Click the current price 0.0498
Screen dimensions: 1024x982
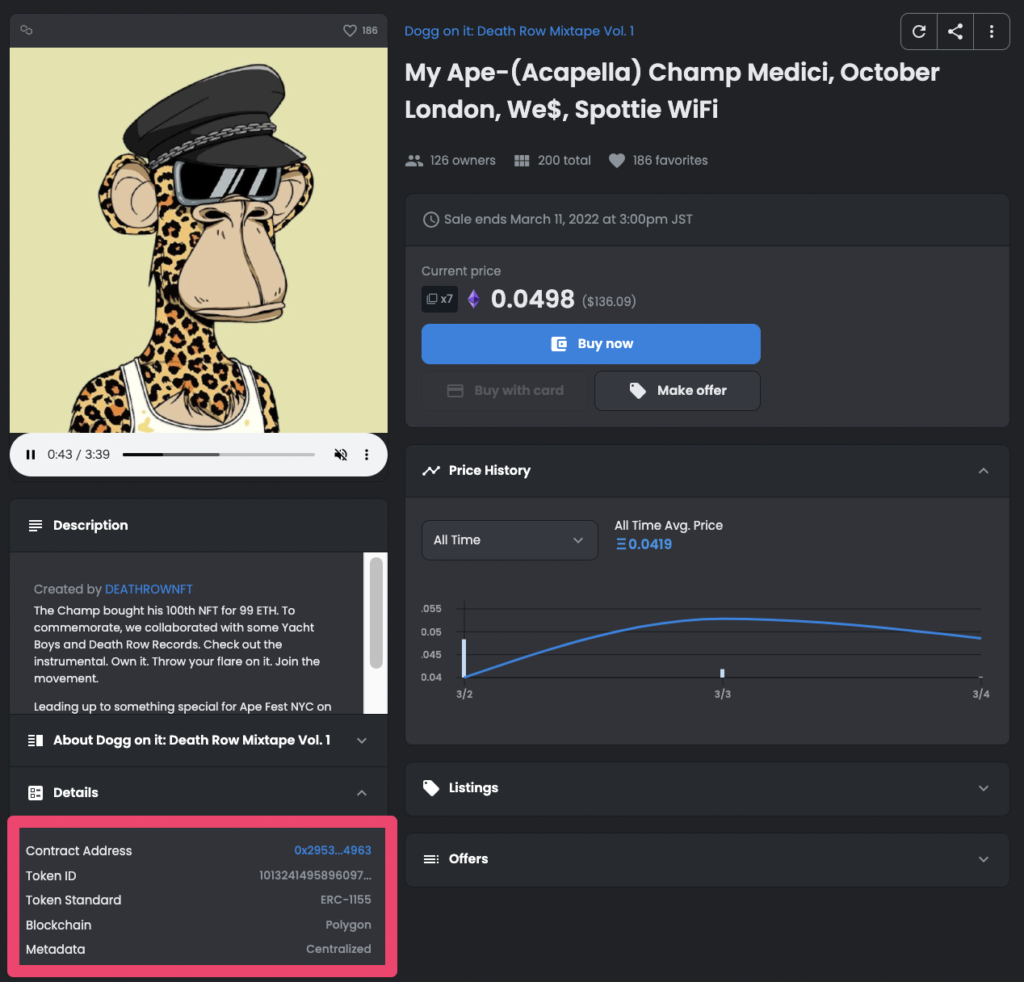532,299
